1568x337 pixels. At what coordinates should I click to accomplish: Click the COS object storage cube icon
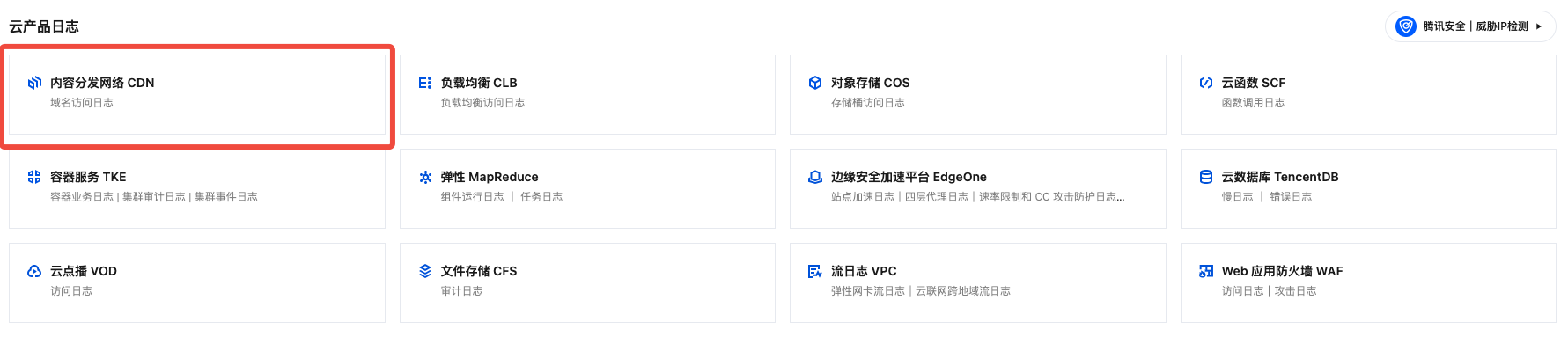tap(815, 83)
